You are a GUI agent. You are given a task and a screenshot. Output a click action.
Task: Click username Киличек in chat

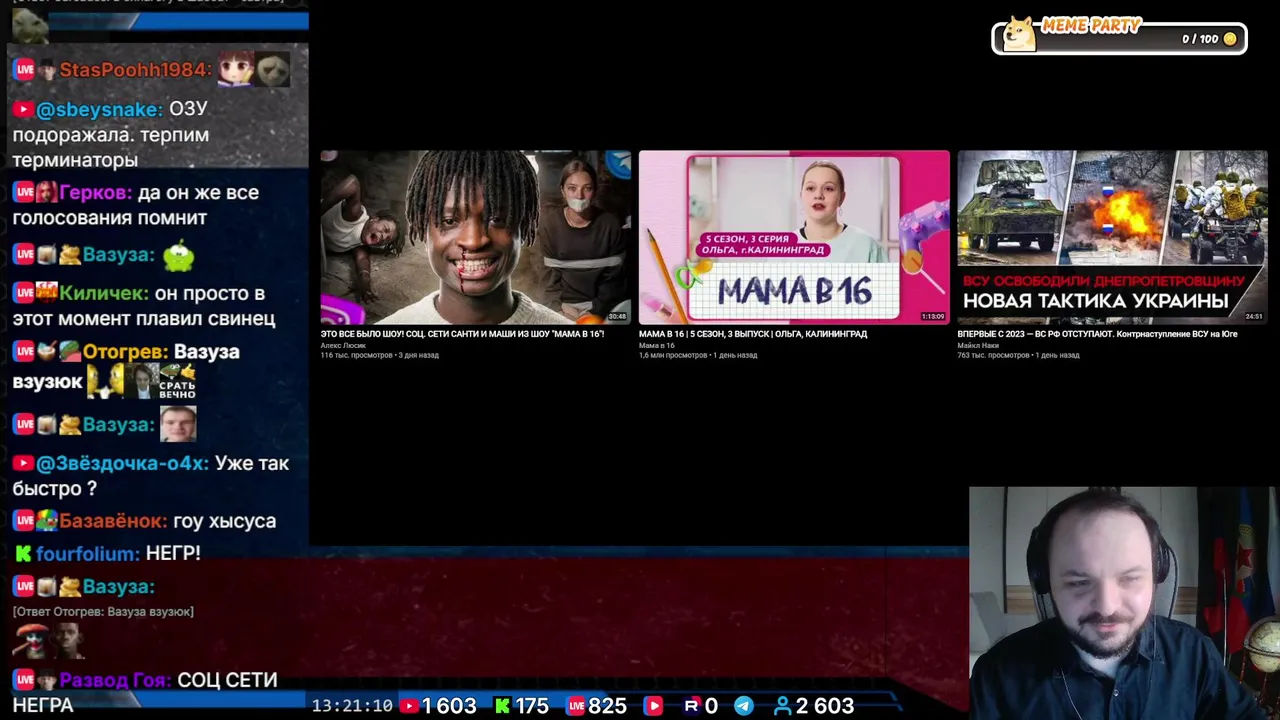coord(104,294)
